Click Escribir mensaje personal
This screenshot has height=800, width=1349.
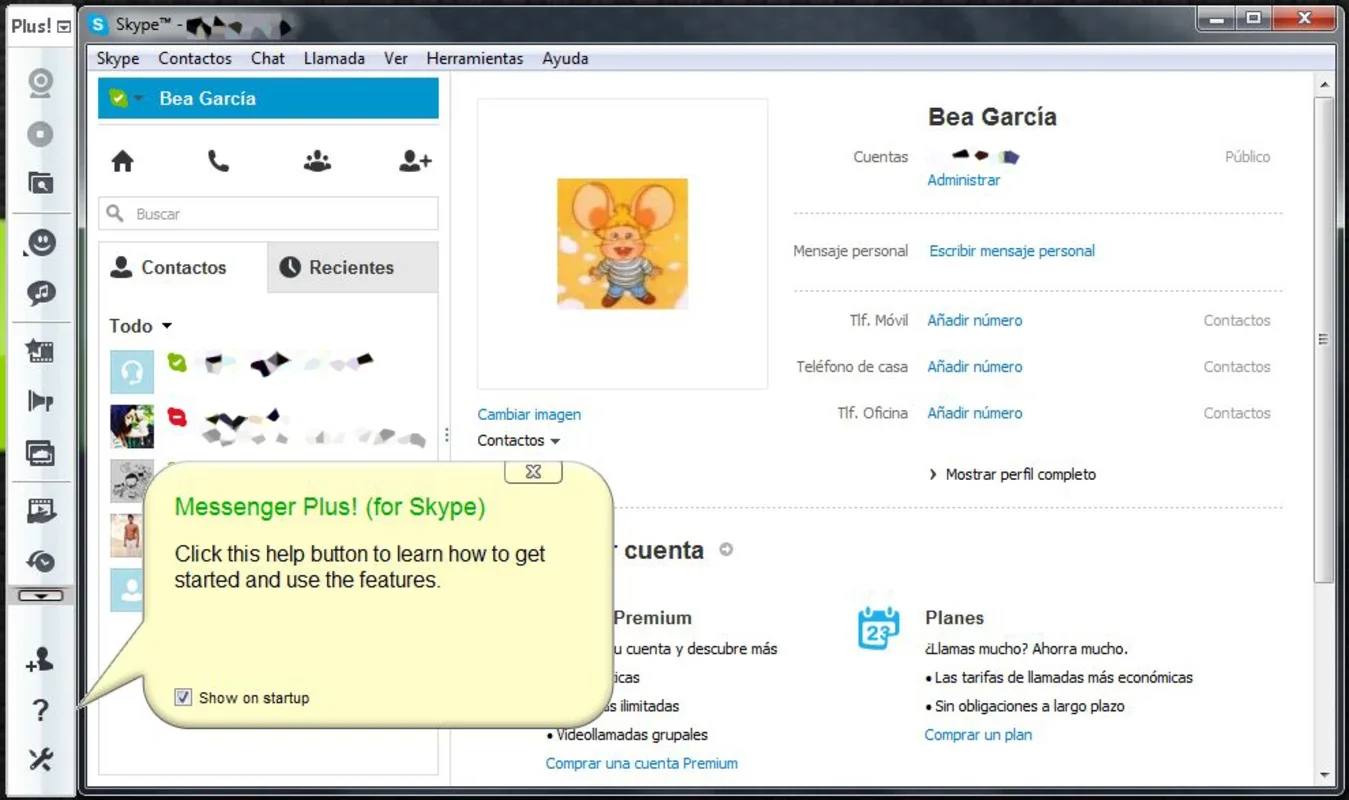1012,251
